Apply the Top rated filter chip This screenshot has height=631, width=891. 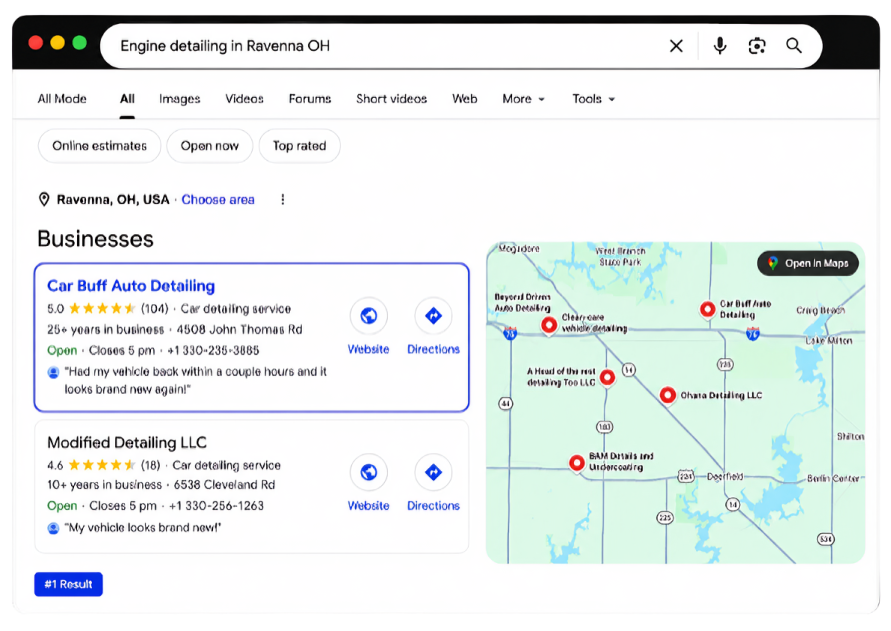pyautogui.click(x=299, y=146)
